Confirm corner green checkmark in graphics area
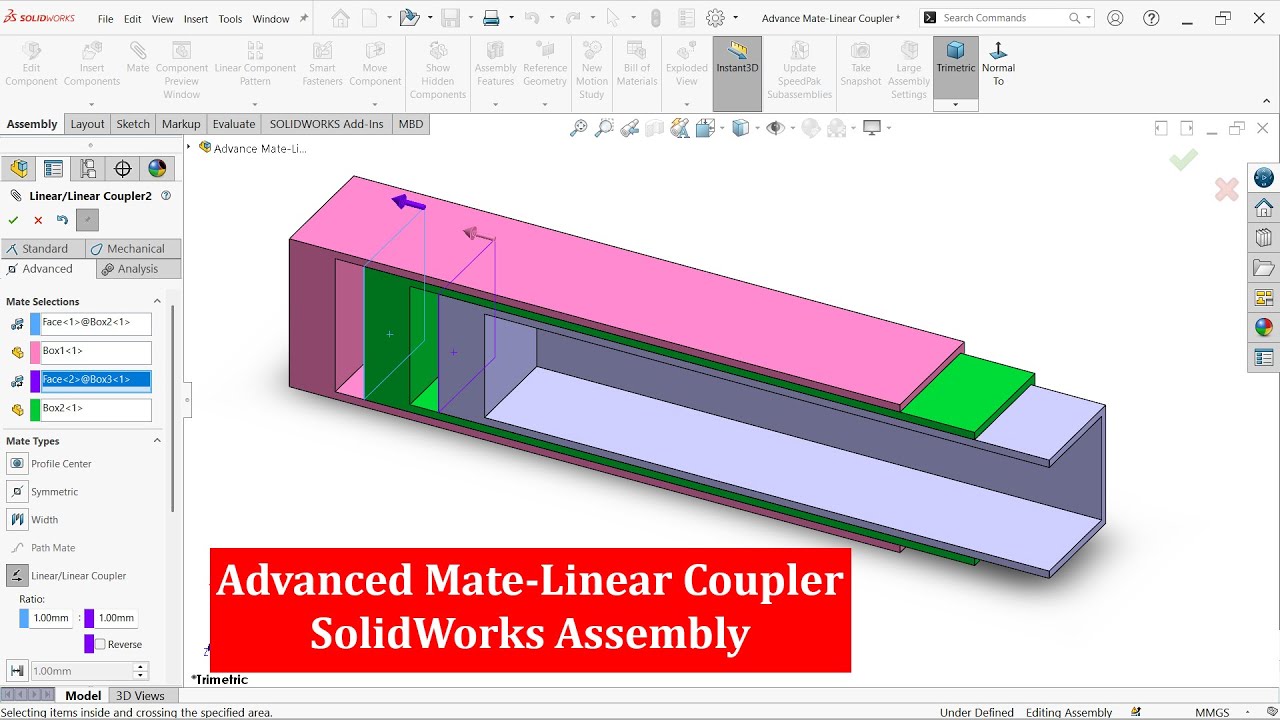Screen dimensions: 1280x720 pos(1184,160)
